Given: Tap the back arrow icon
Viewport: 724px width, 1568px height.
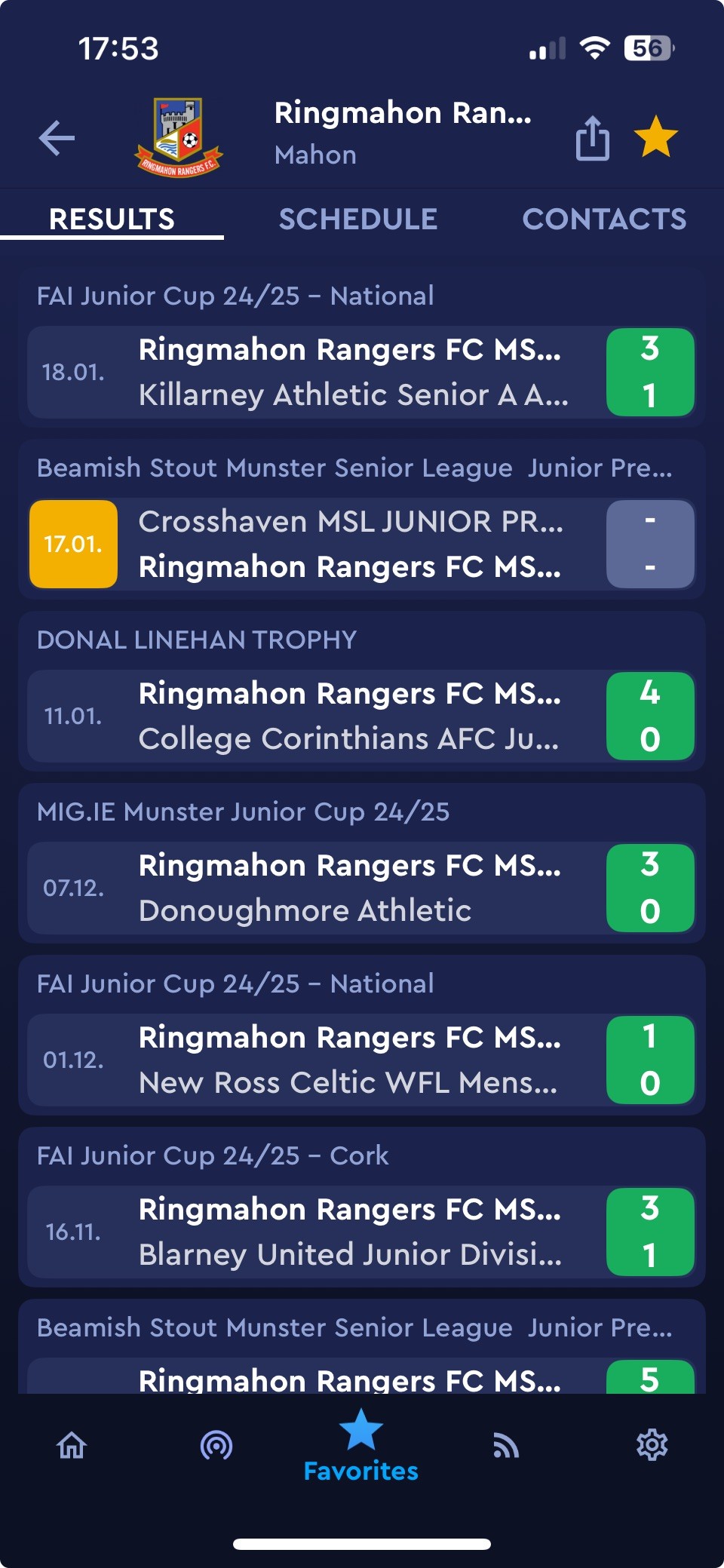Looking at the screenshot, I should point(57,138).
